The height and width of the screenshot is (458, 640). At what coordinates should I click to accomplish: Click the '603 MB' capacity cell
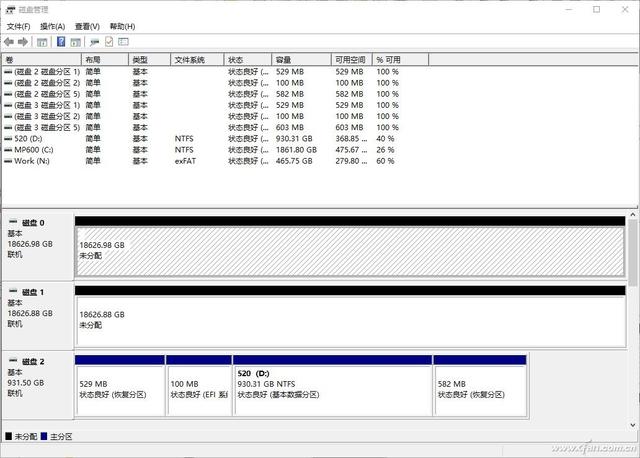click(x=290, y=127)
